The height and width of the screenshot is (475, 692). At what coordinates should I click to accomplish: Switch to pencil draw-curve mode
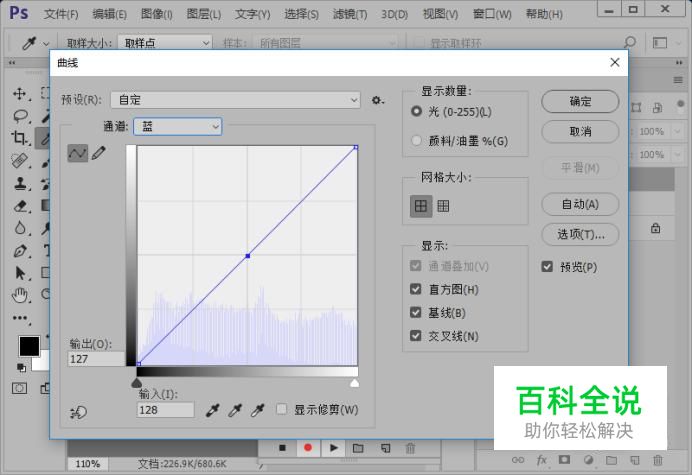pos(99,154)
